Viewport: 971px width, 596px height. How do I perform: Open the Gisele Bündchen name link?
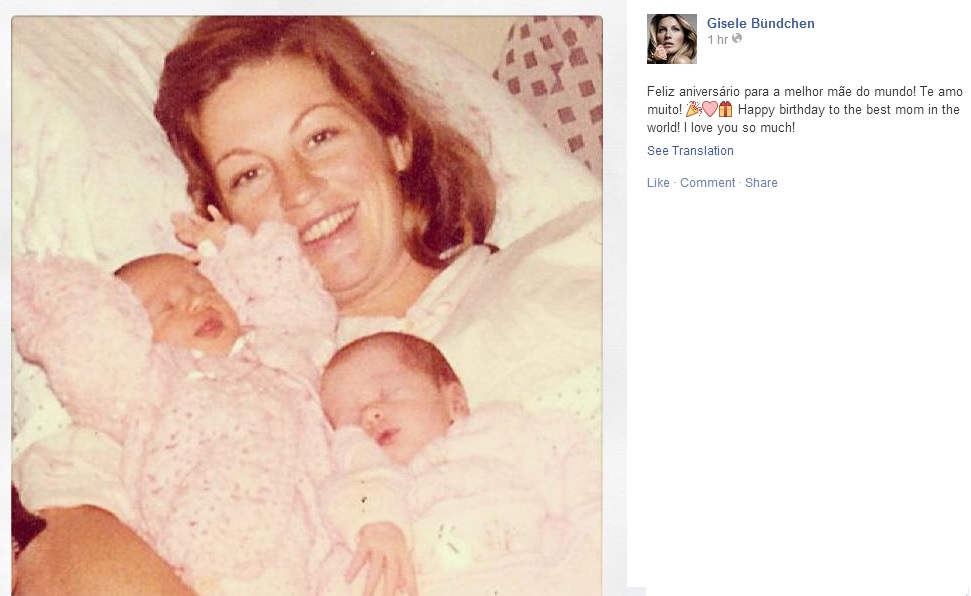760,24
